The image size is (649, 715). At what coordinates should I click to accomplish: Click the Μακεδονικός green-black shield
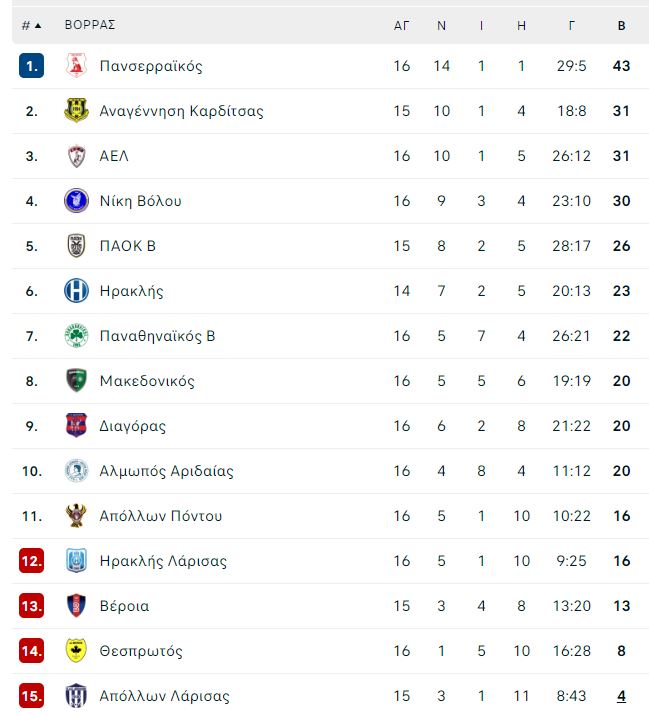[76, 381]
